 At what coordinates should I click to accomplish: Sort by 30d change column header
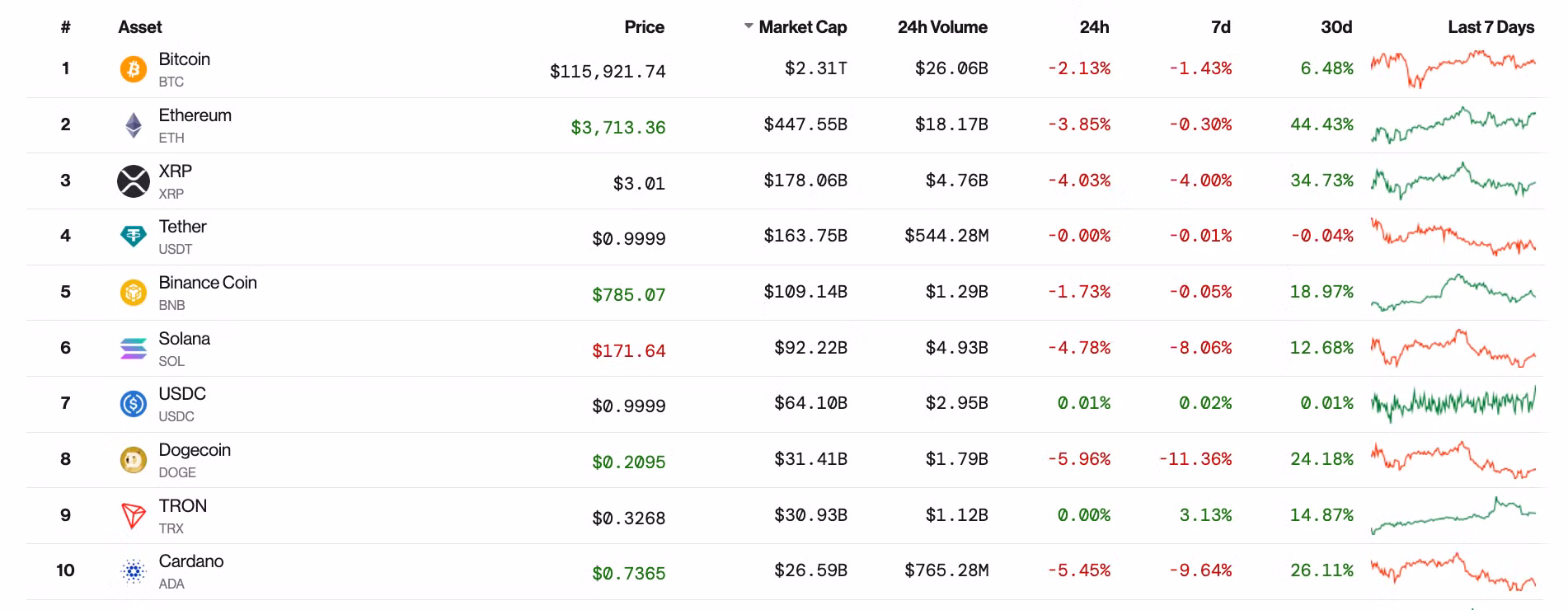pos(1336,27)
